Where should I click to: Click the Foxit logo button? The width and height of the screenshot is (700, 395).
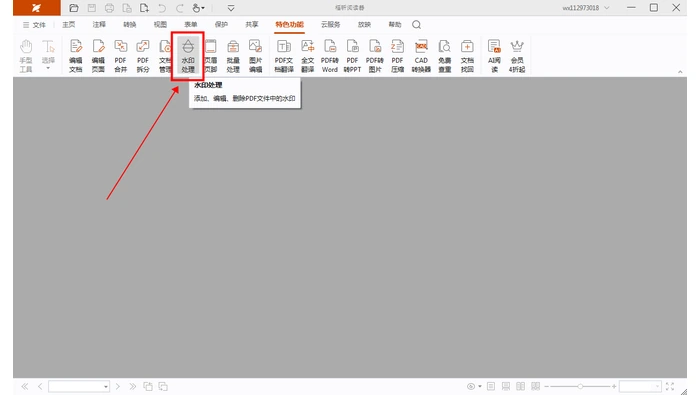pyautogui.click(x=36, y=8)
